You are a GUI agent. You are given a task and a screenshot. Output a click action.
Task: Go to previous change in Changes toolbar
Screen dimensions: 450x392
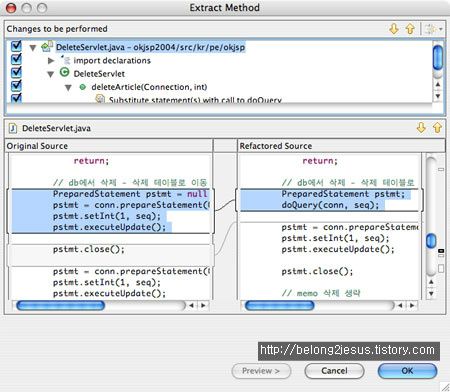pyautogui.click(x=410, y=29)
